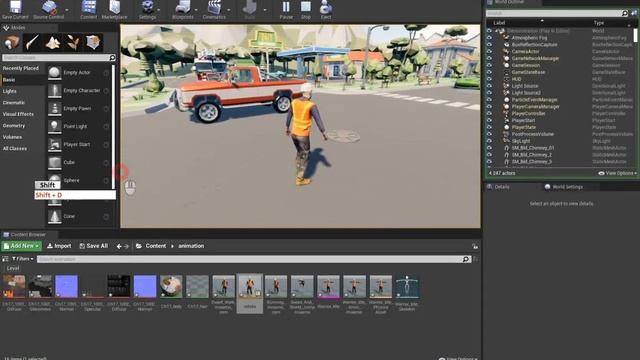Select the Geometry Editing mode cube icon

pos(93,42)
